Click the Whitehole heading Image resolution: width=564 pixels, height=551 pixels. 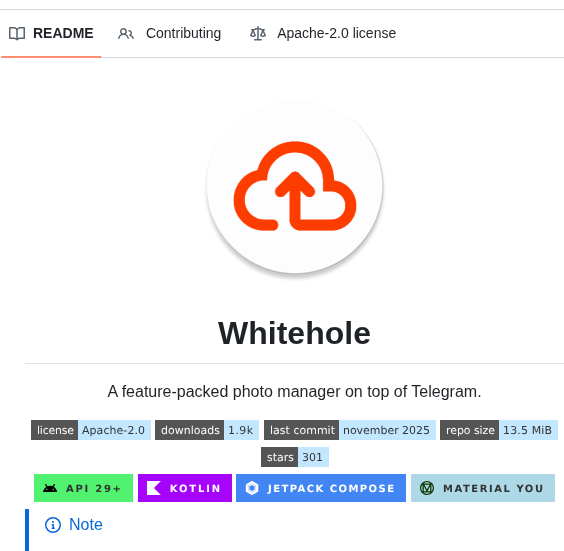[x=294, y=333]
